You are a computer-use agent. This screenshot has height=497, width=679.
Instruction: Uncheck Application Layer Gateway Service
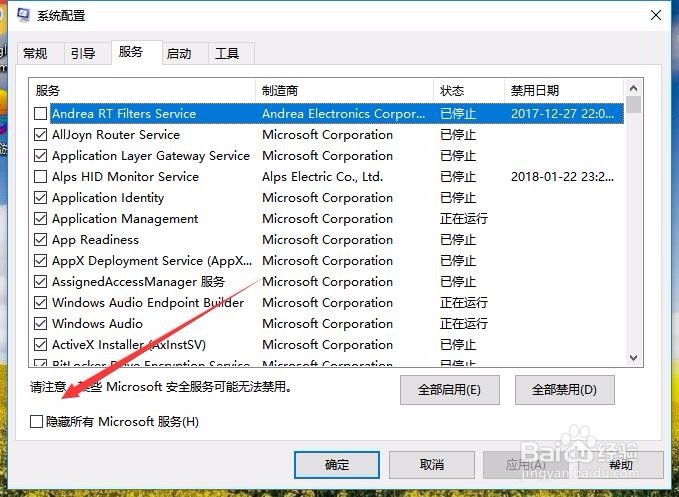[40, 155]
